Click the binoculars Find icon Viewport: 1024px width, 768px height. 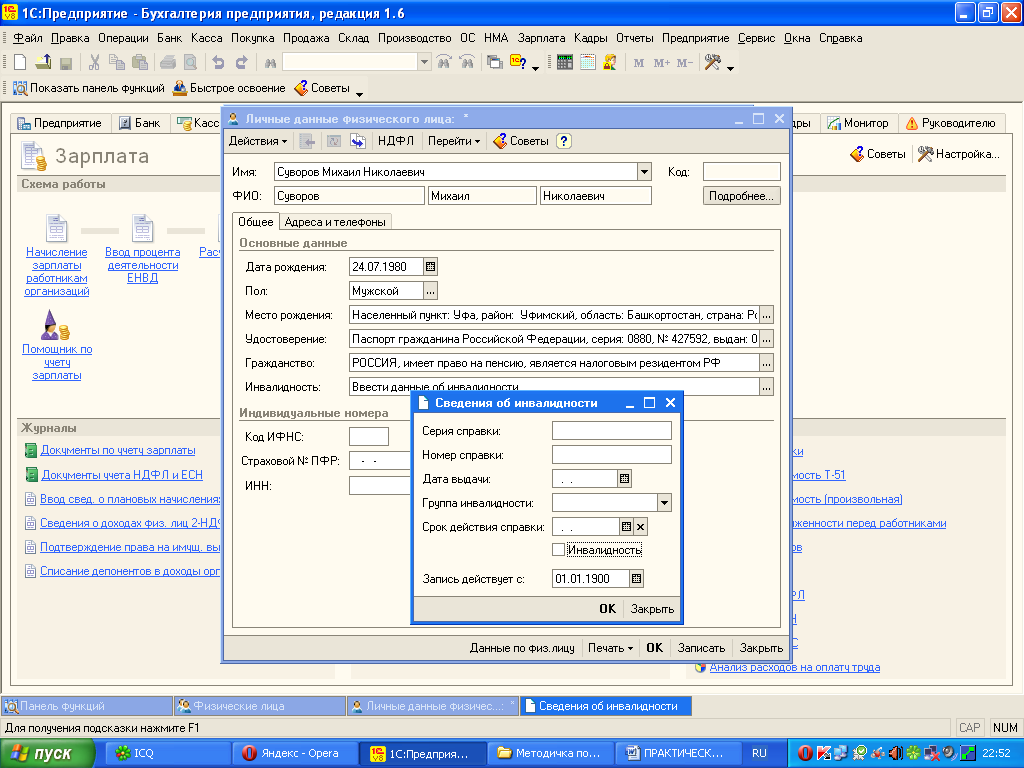[270, 63]
